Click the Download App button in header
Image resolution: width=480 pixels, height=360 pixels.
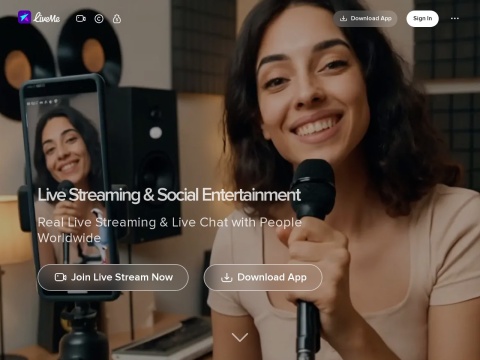tap(365, 18)
